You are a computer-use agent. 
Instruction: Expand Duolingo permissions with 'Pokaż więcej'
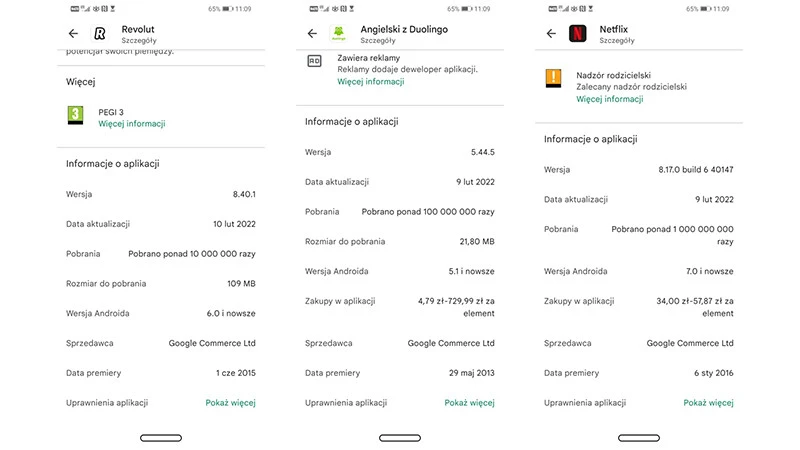tap(470, 403)
